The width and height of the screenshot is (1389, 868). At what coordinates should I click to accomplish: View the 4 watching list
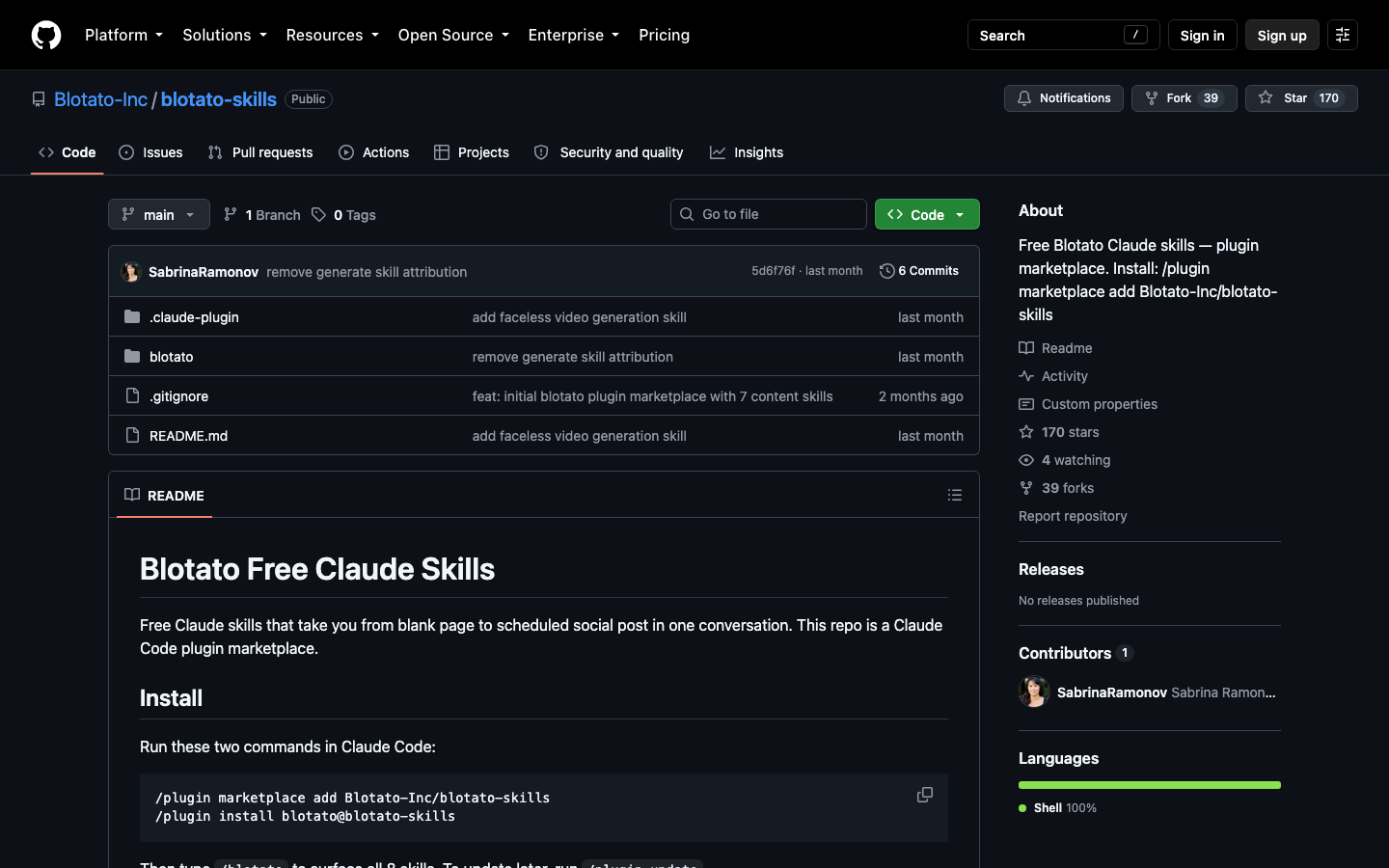point(1065,460)
